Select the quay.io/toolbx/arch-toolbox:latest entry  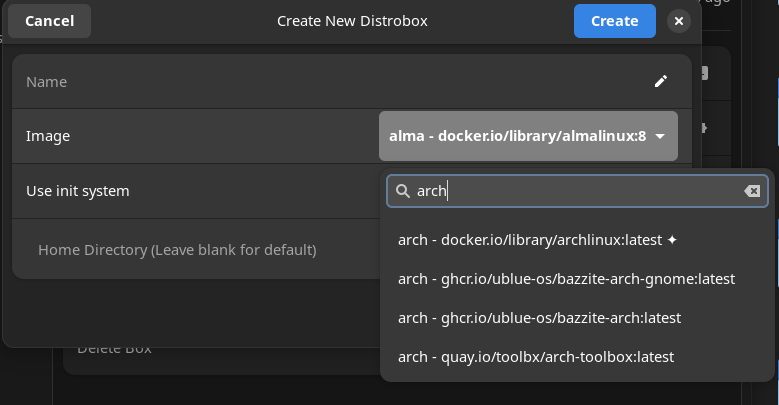point(536,357)
